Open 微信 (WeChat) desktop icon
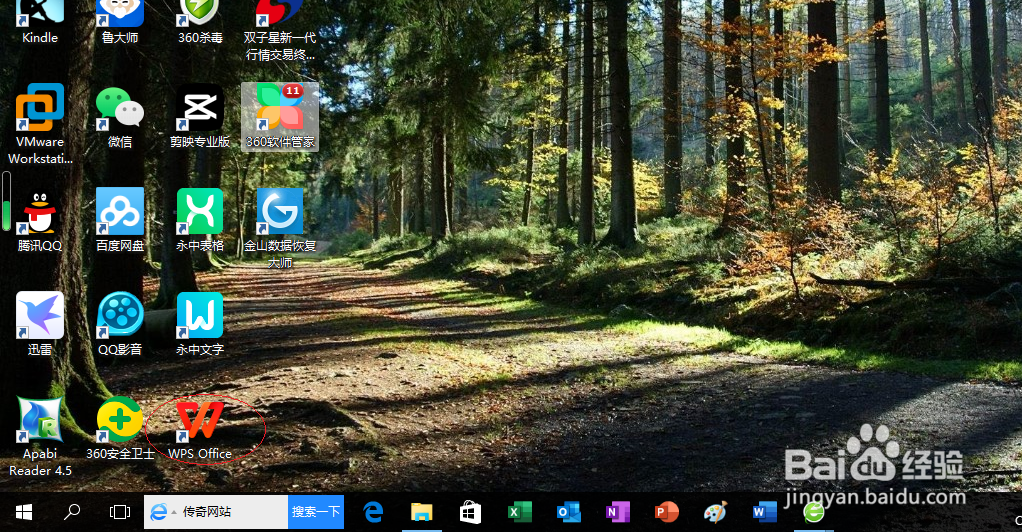The image size is (1022, 532). pyautogui.click(x=120, y=117)
